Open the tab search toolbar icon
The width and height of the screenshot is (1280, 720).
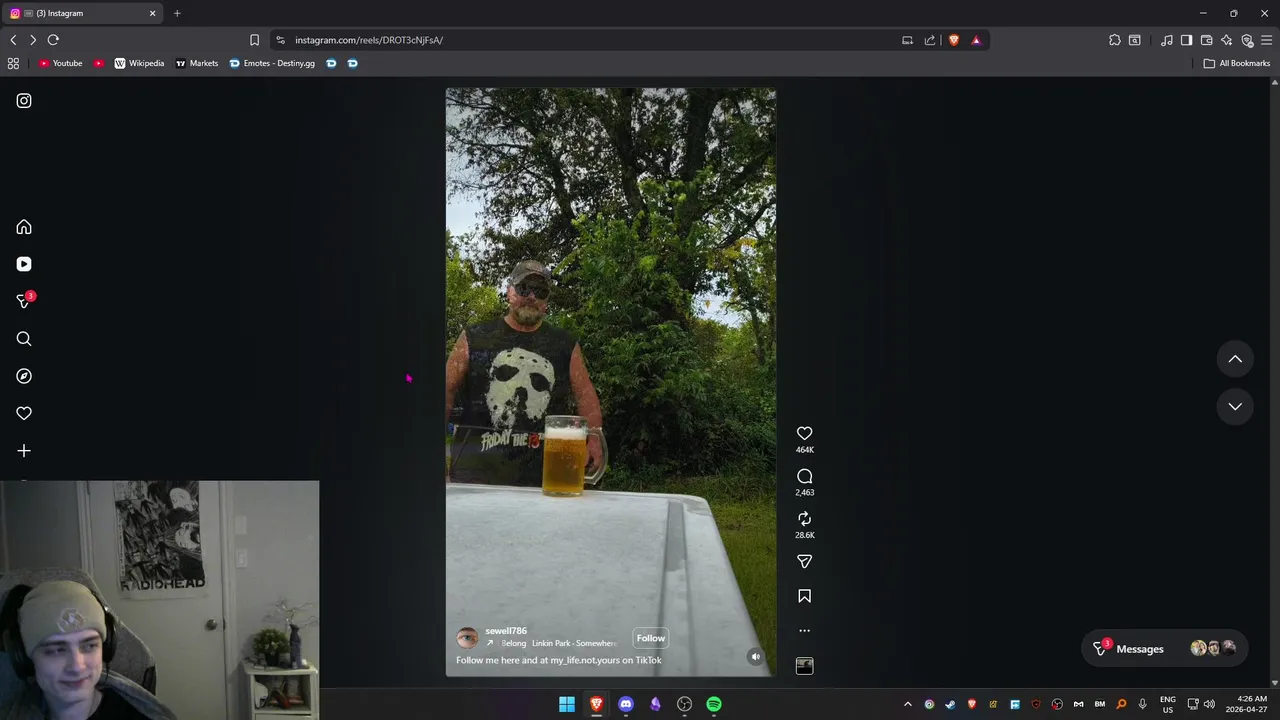[x=1135, y=40]
